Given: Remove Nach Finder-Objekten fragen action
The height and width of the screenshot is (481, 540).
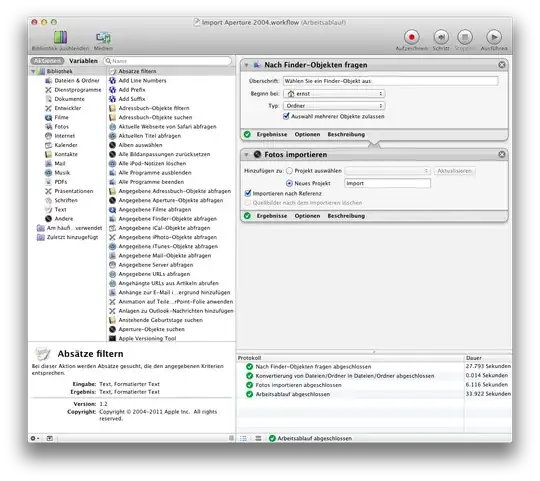Looking at the screenshot, I should coord(502,65).
